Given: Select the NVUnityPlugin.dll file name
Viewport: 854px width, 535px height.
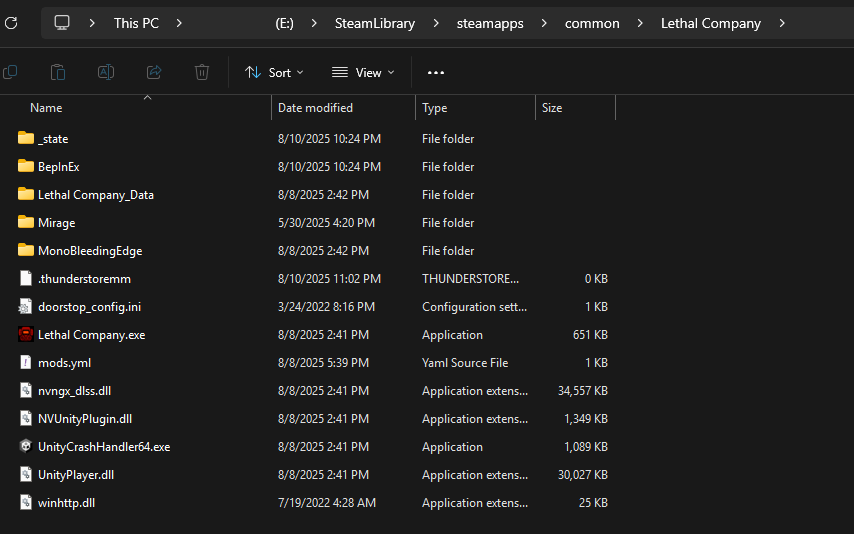Looking at the screenshot, I should [x=85, y=419].
